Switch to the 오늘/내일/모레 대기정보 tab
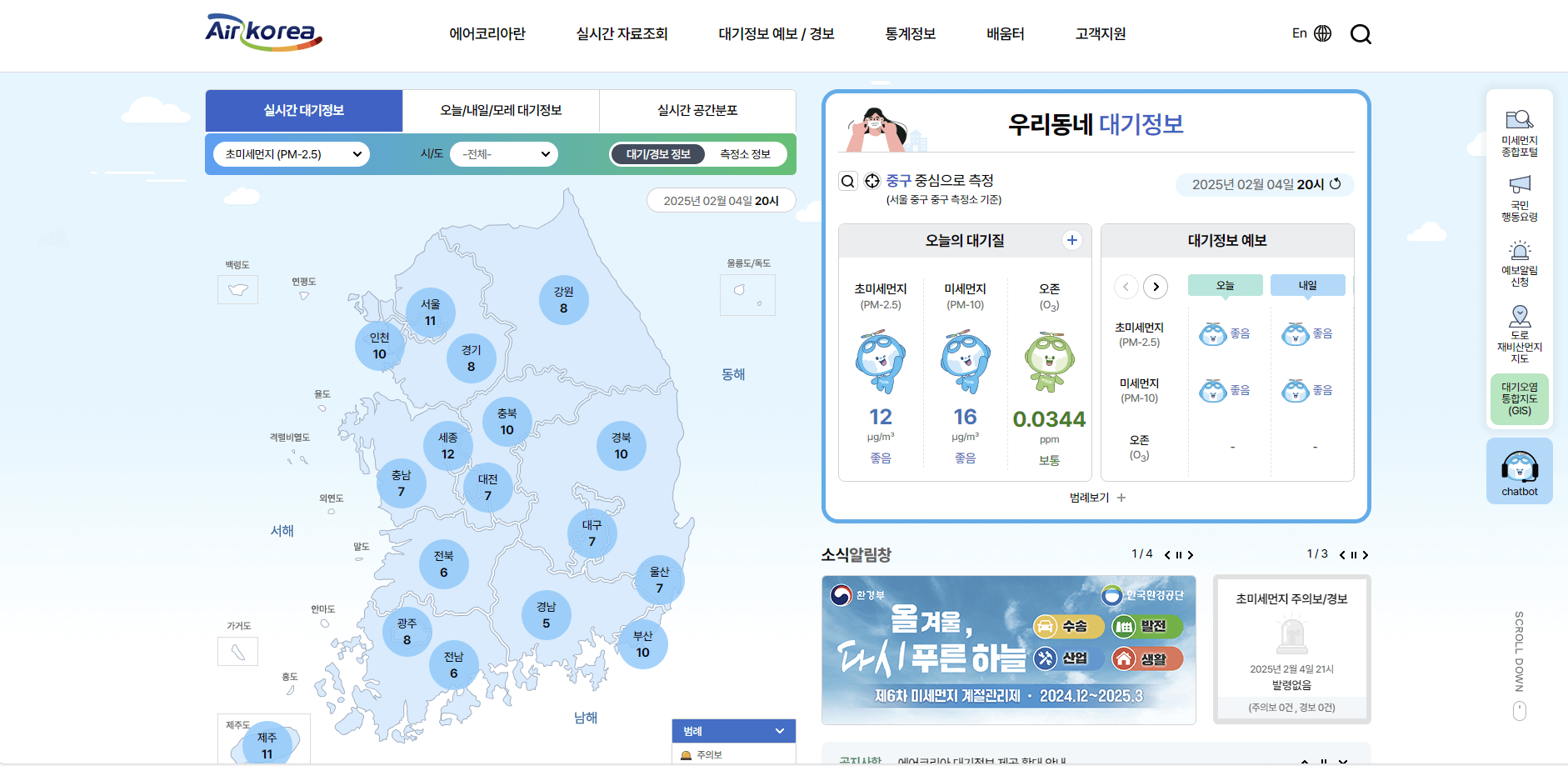Image resolution: width=1568 pixels, height=766 pixels. (x=501, y=110)
